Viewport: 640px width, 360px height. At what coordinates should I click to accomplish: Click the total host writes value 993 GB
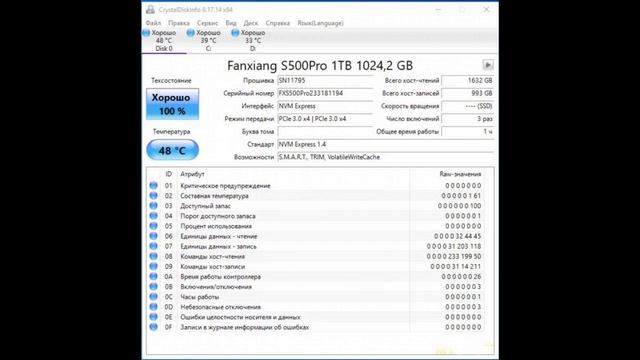[x=468, y=93]
